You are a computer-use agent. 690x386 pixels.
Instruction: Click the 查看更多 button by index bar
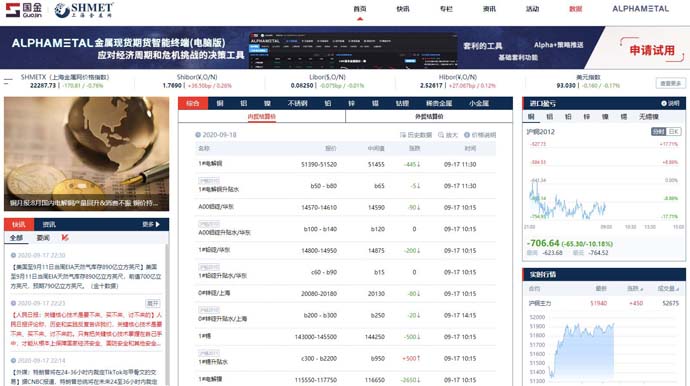pyautogui.click(x=671, y=83)
